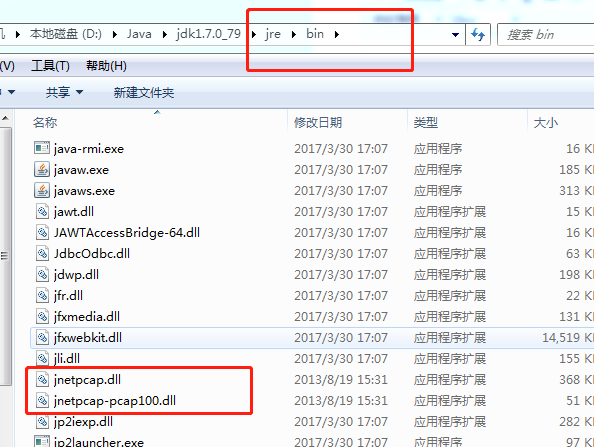Click the javaws.exe application icon

pyautogui.click(x=42, y=191)
